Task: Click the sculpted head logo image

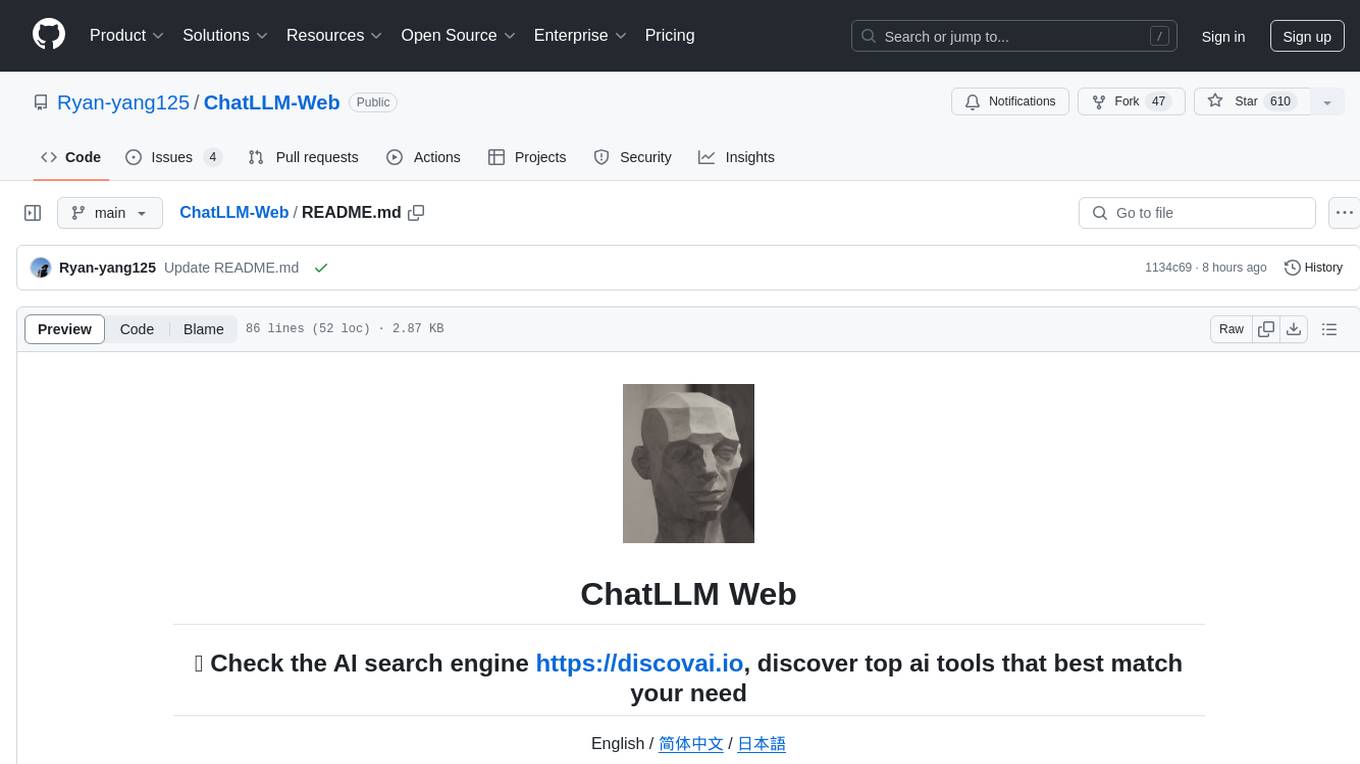Action: click(688, 463)
